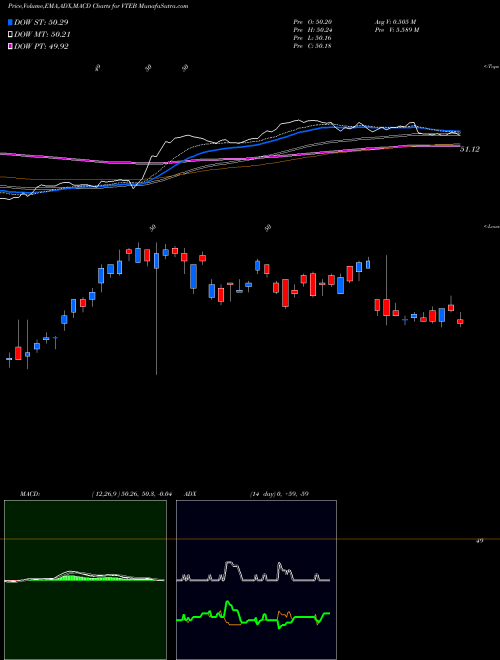Screen dimensions: 500x660
Task: Click the 49 price level label
Action: pos(479,541)
